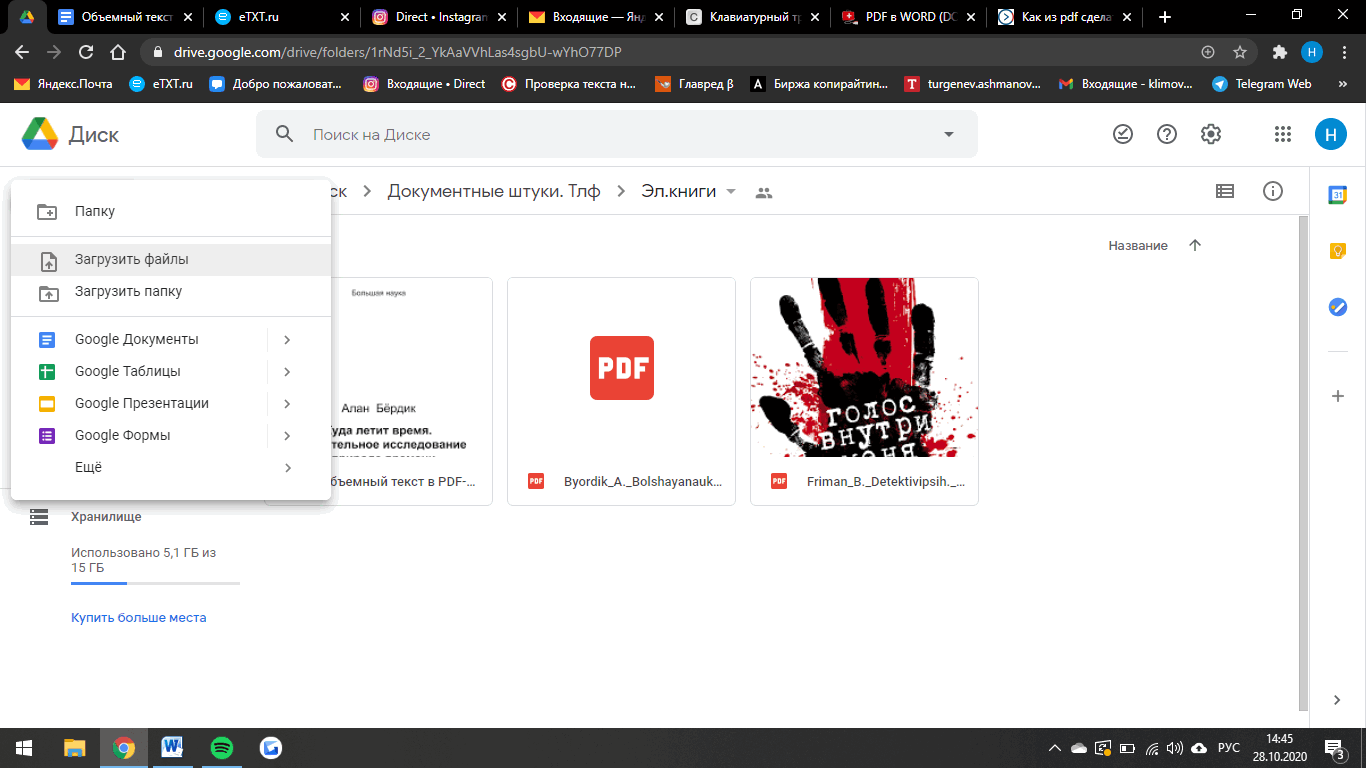Choose Загрузить папку from menu
Image resolution: width=1366 pixels, height=768 pixels.
point(128,291)
